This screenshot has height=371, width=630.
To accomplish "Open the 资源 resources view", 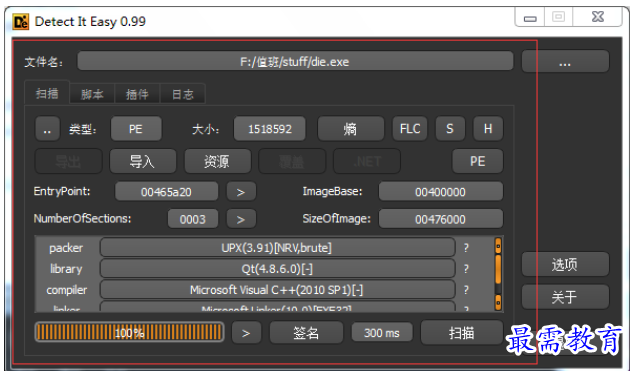I will (217, 161).
